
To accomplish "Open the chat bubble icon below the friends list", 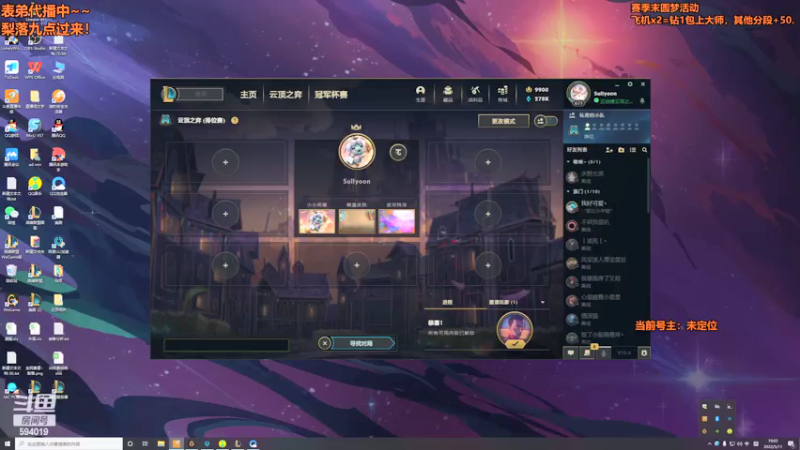I will (571, 353).
